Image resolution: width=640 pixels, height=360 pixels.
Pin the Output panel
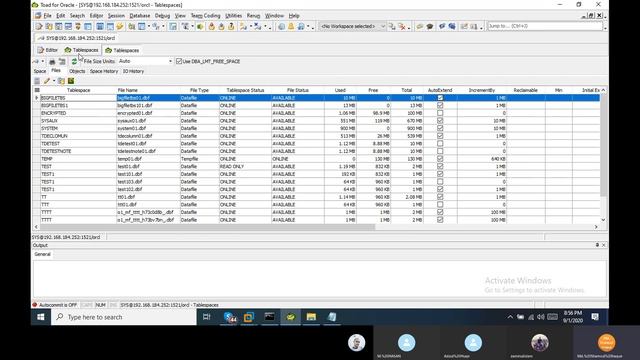pos(597,245)
